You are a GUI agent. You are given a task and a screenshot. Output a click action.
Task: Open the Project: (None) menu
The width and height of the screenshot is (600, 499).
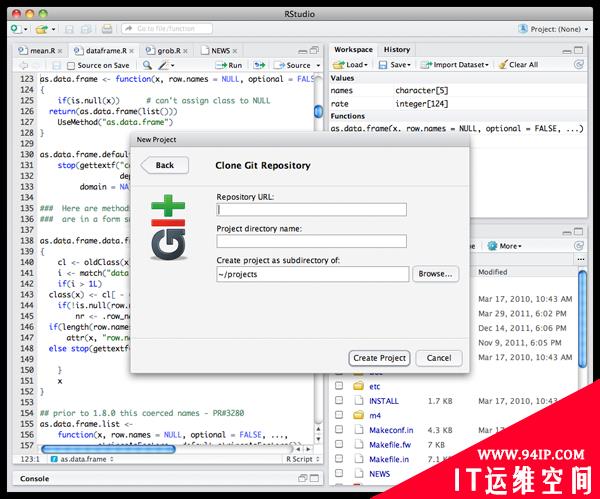(553, 29)
